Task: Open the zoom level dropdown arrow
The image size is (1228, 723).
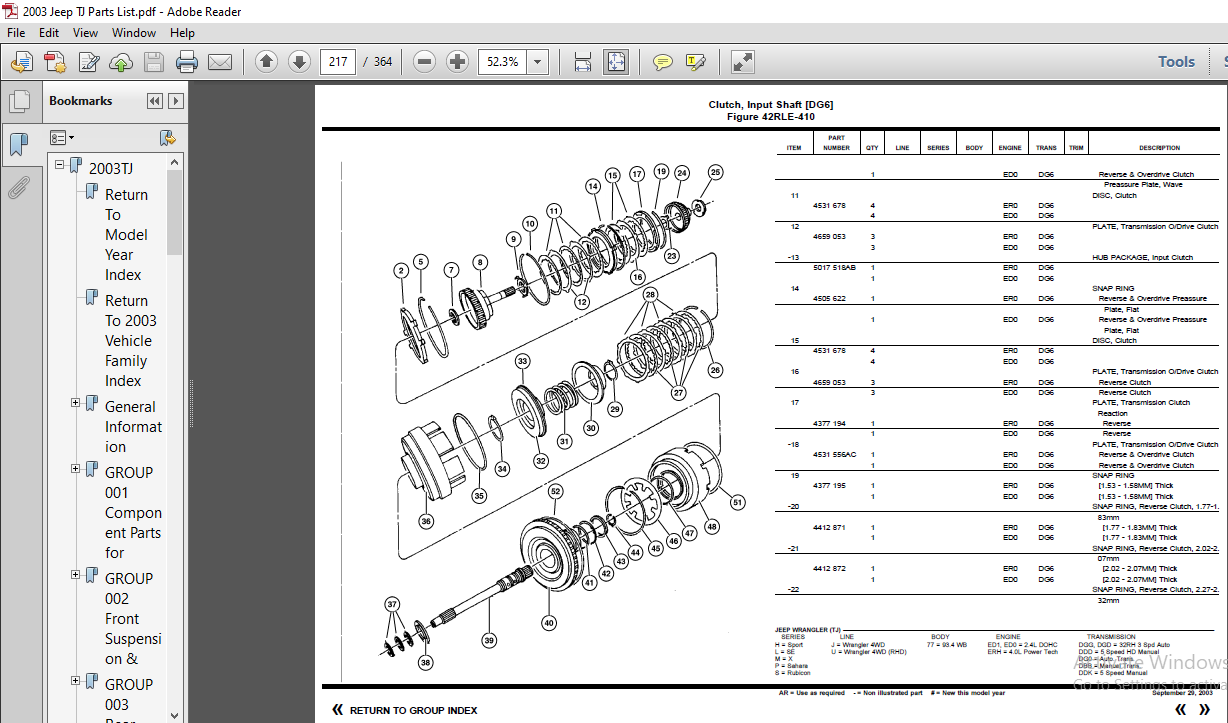Action: (538, 62)
